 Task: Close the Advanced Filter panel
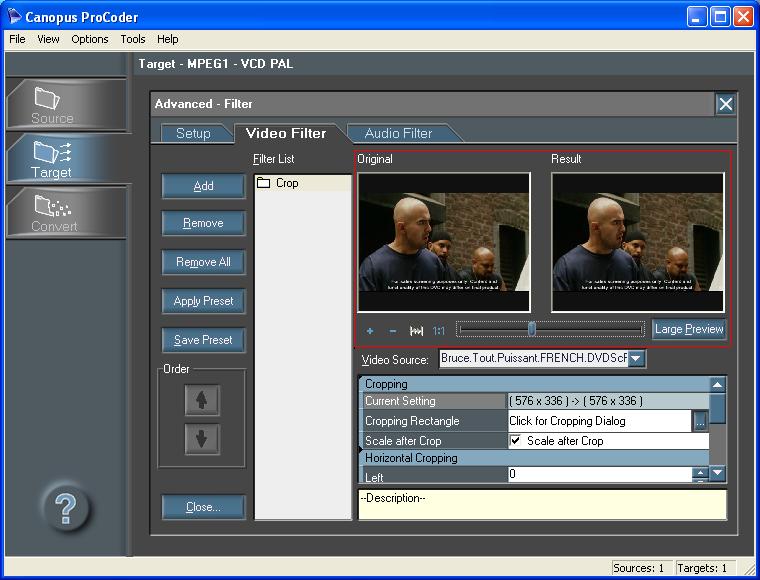pyautogui.click(x=726, y=104)
